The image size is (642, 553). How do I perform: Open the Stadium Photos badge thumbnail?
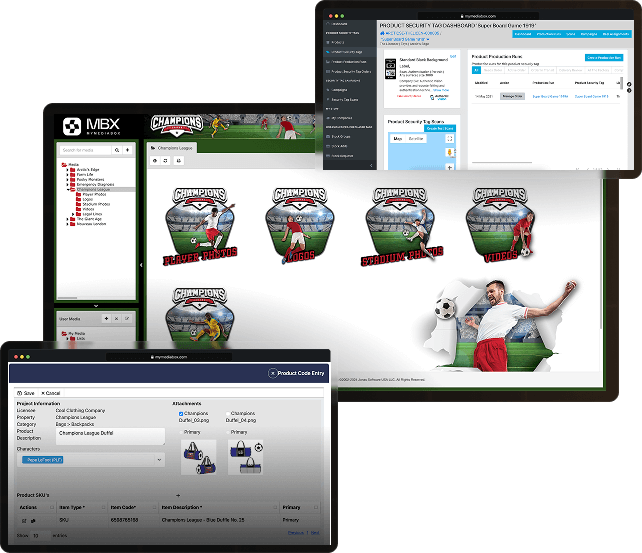click(402, 226)
